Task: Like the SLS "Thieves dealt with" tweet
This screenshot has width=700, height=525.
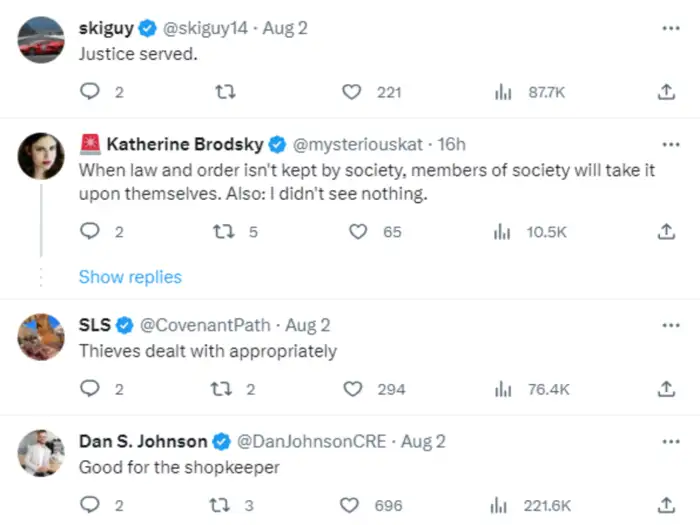Action: (352, 389)
